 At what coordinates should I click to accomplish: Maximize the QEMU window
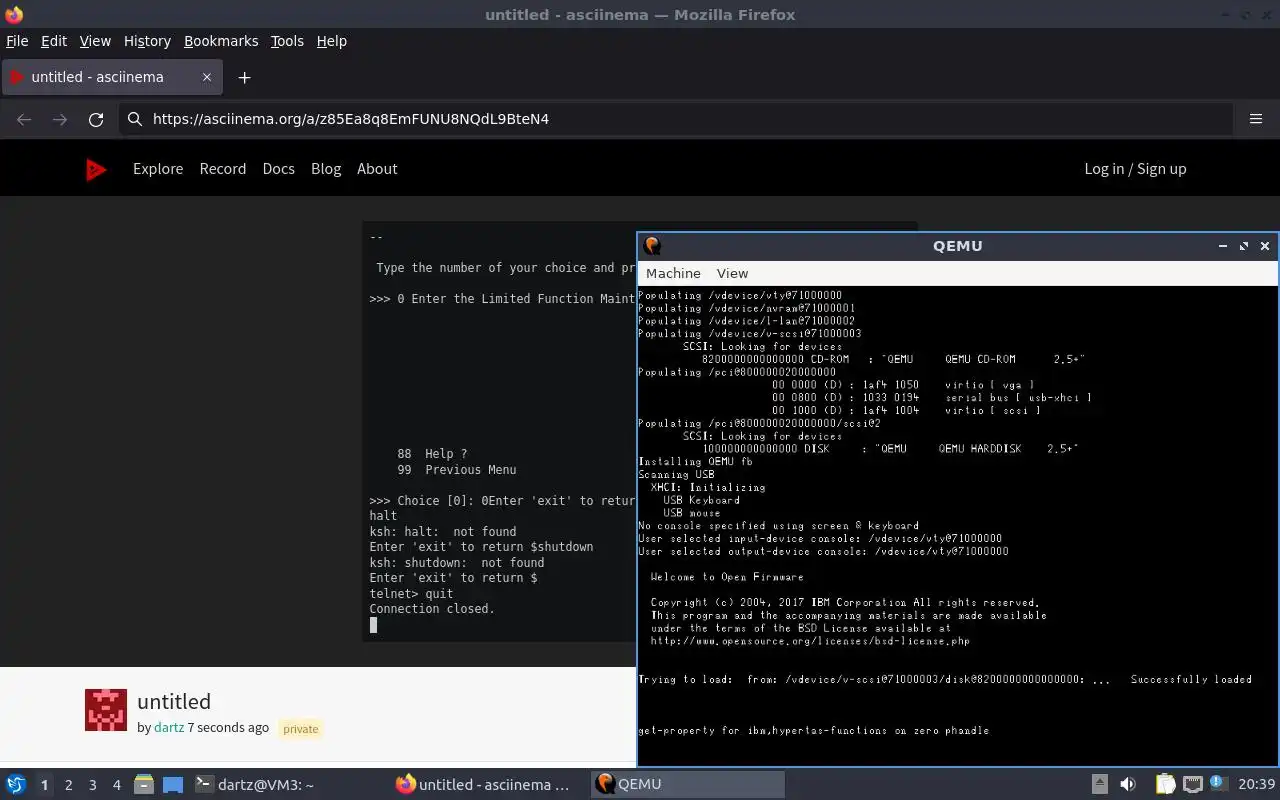(x=1244, y=246)
